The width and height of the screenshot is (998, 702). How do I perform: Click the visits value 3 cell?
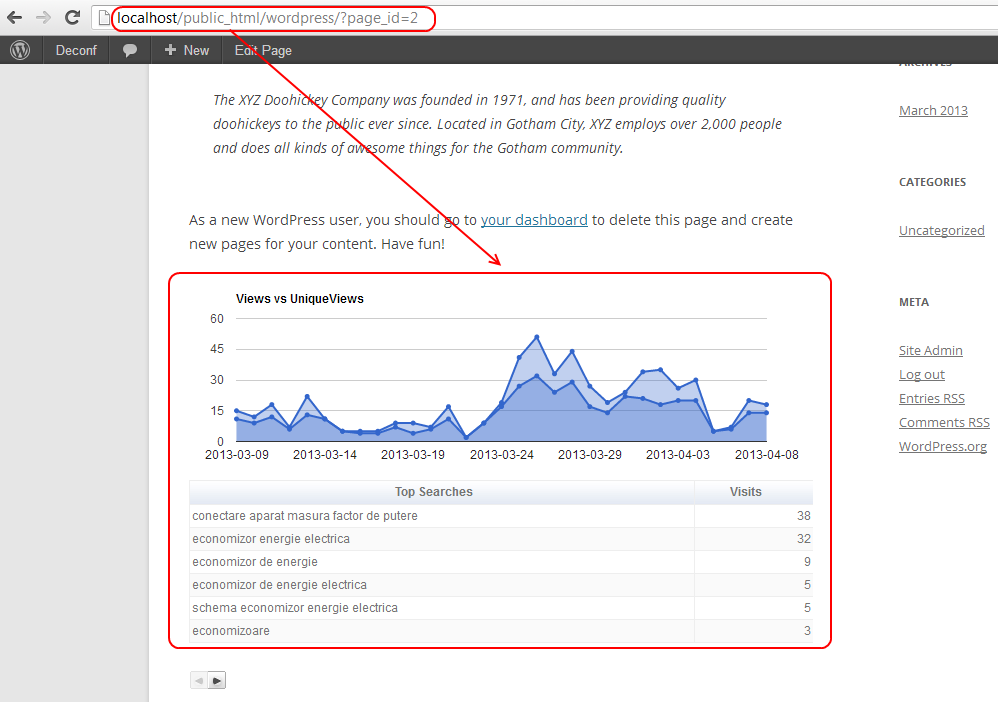(x=754, y=630)
